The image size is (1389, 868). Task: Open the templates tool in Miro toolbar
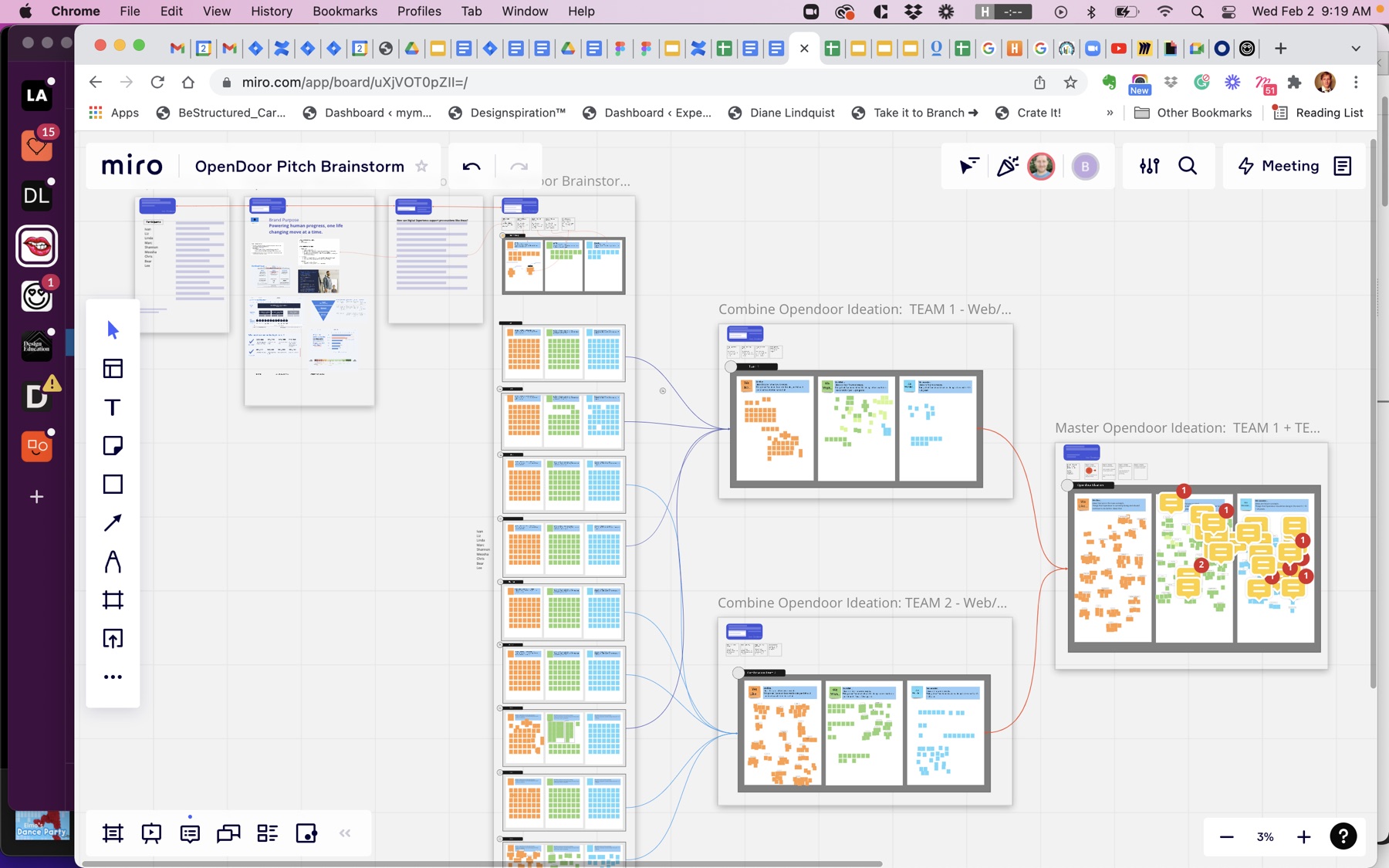click(x=113, y=369)
